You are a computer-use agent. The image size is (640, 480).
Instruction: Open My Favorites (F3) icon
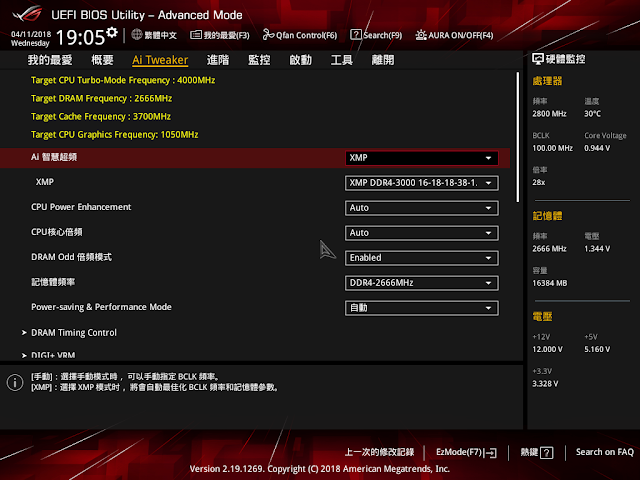pos(196,35)
